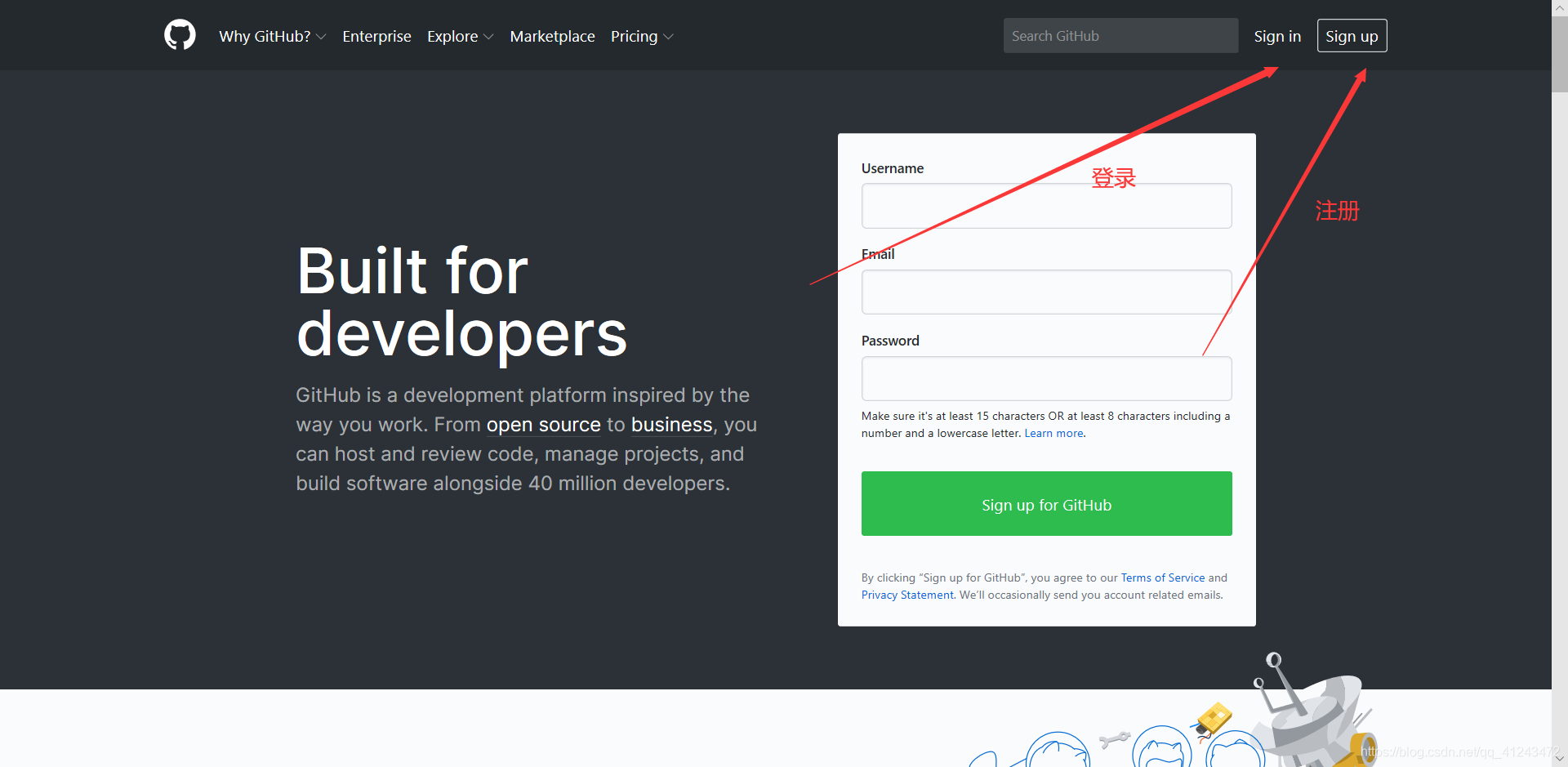Expand the Explore dropdown

pyautogui.click(x=461, y=36)
